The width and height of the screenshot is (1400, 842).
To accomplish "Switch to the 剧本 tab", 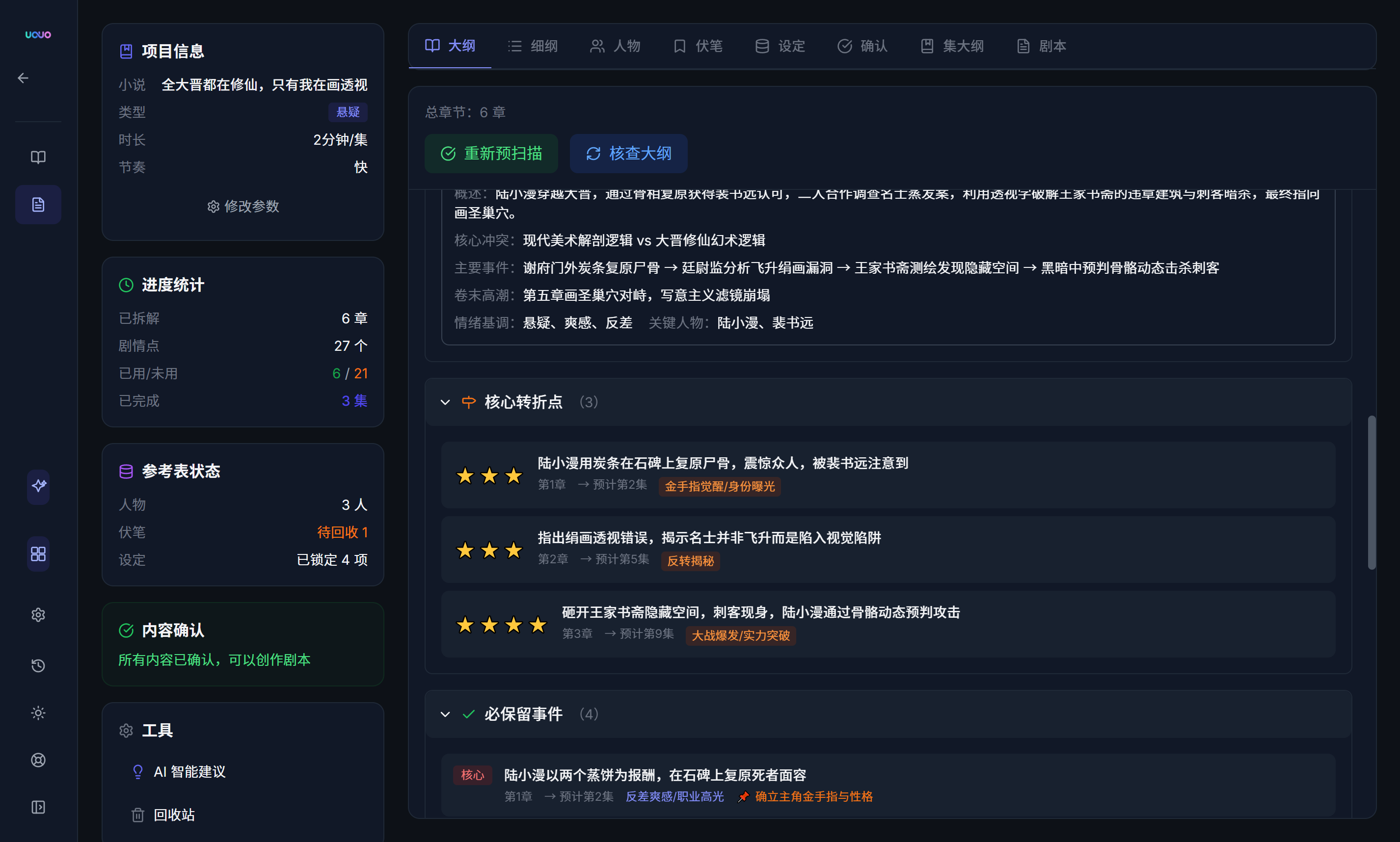I will click(1041, 46).
